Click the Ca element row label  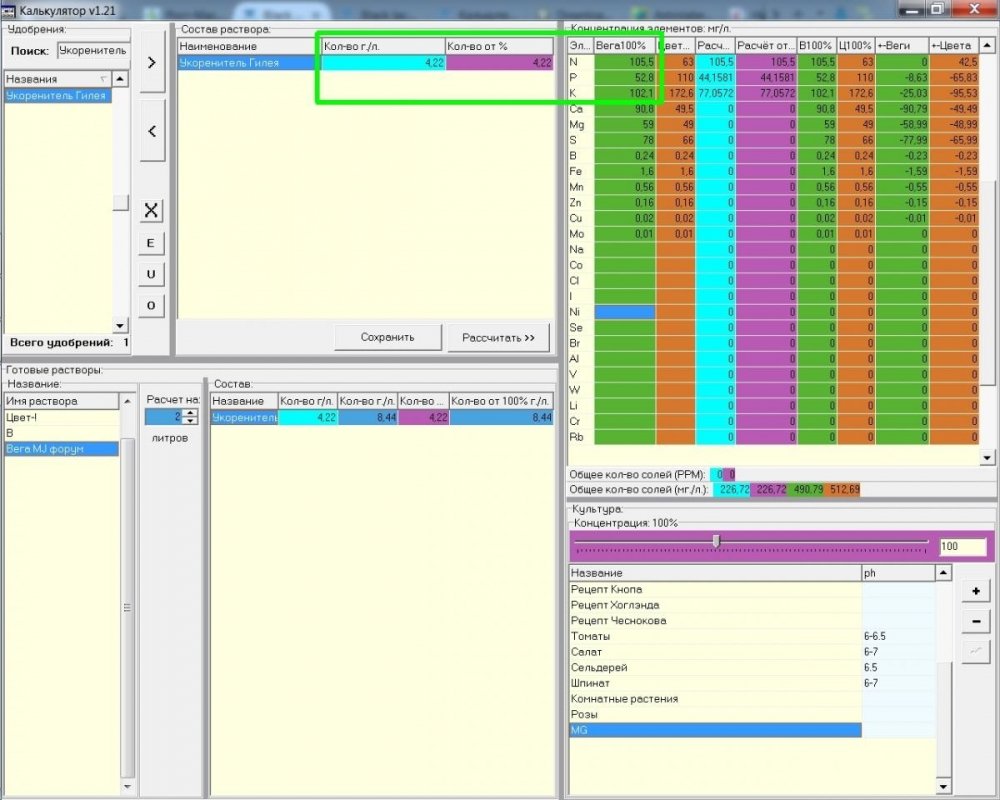[x=581, y=109]
